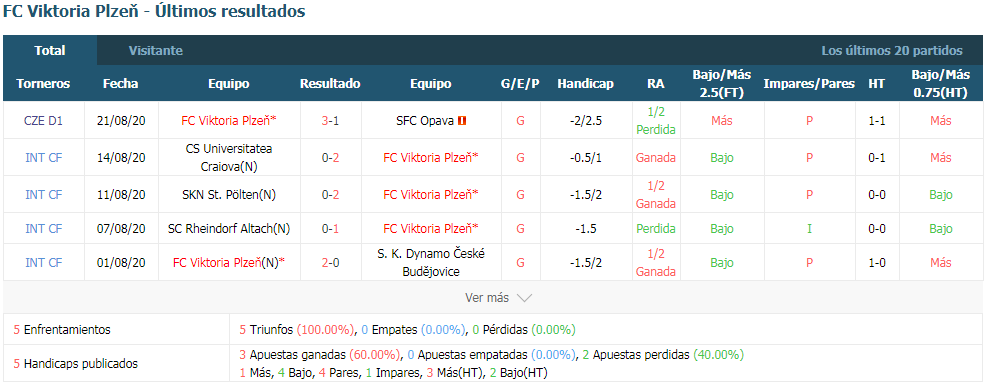The height and width of the screenshot is (387, 986).
Task: Click the 2-0 result against České Budějovice
Action: (x=330, y=263)
